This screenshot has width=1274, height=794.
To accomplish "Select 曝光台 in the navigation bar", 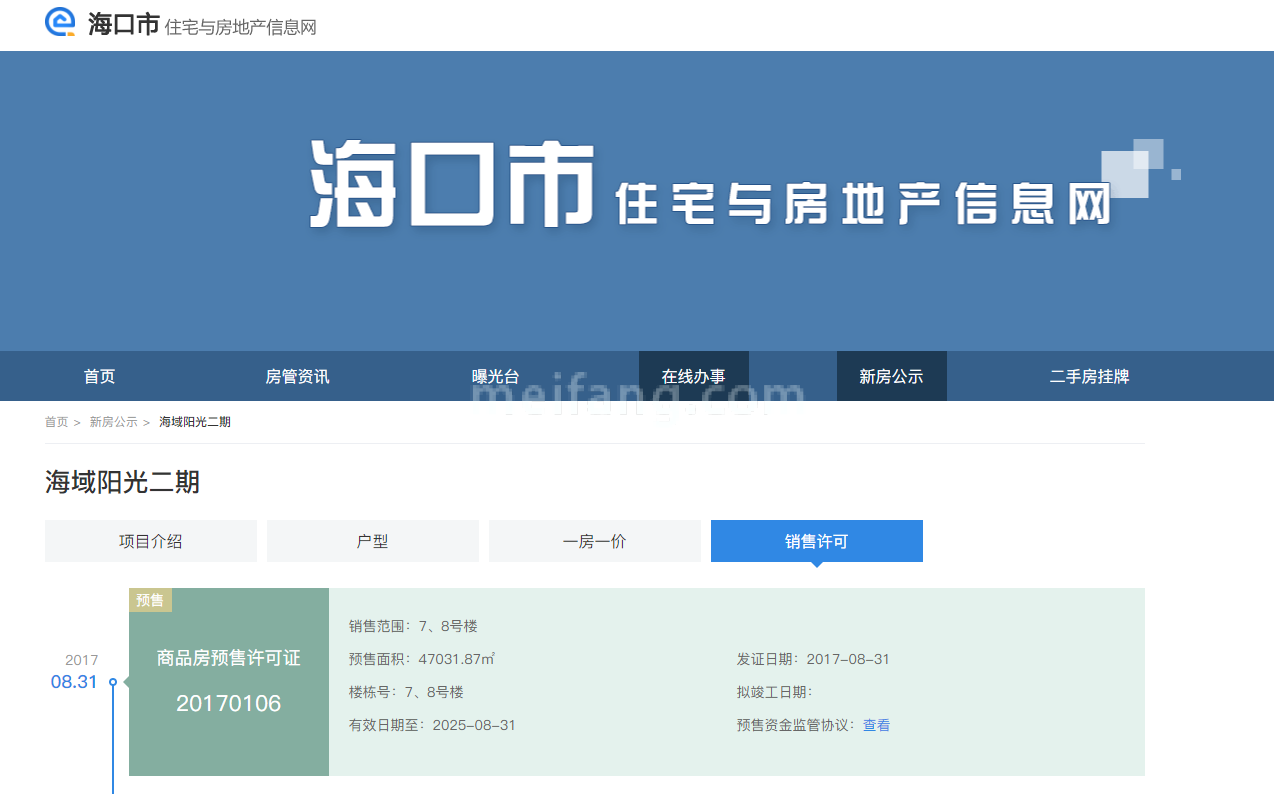I will click(x=496, y=377).
